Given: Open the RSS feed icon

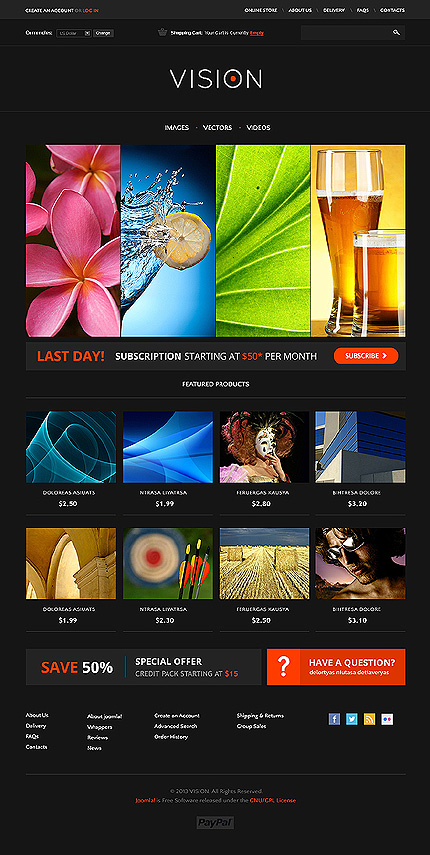Looking at the screenshot, I should [x=370, y=719].
